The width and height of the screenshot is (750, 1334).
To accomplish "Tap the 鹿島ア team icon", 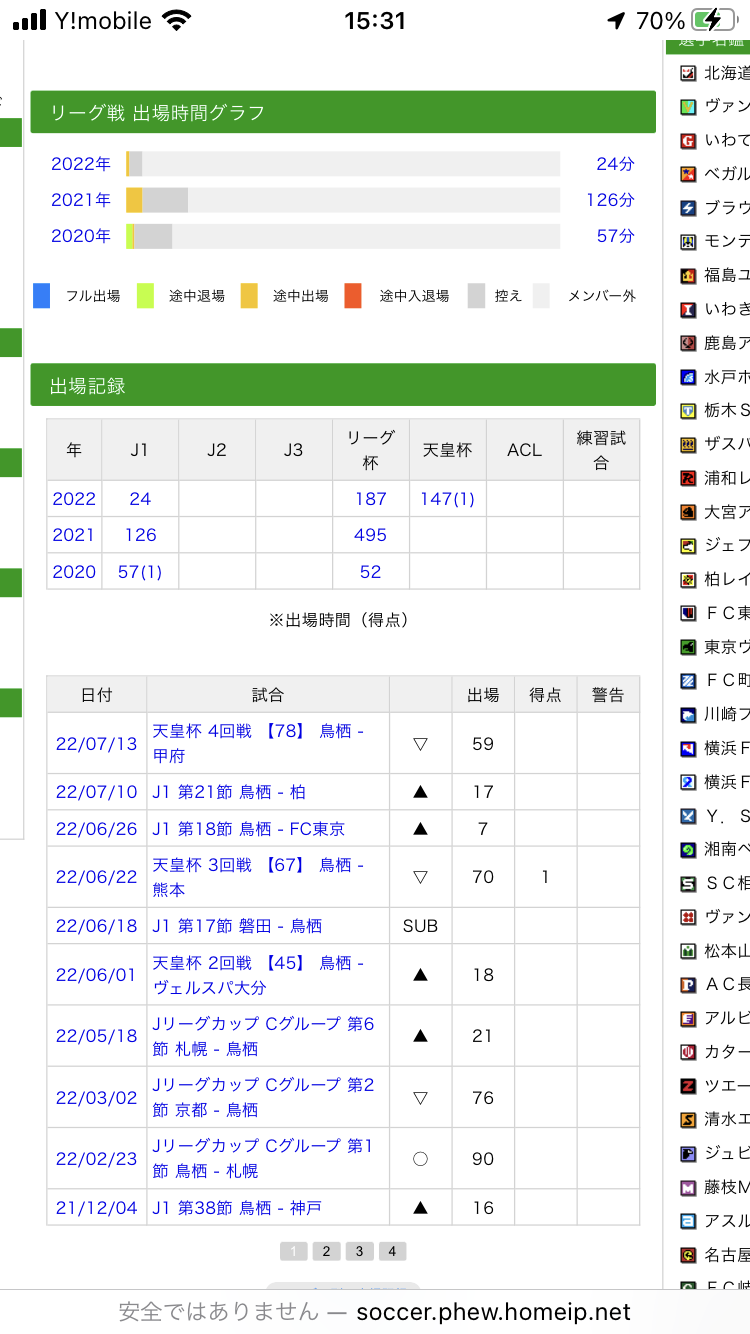I will coord(688,343).
